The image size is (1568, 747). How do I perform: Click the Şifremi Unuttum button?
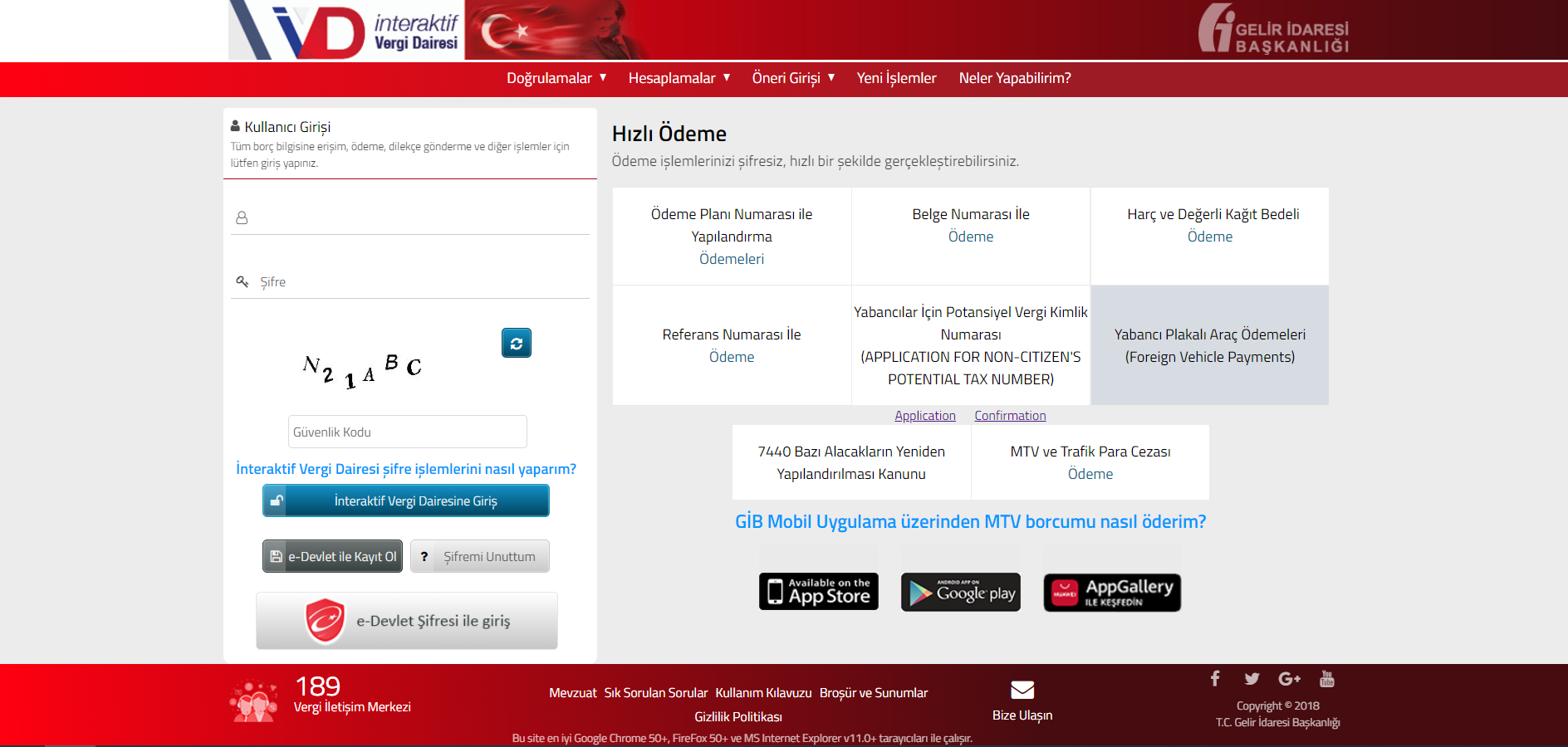click(480, 556)
